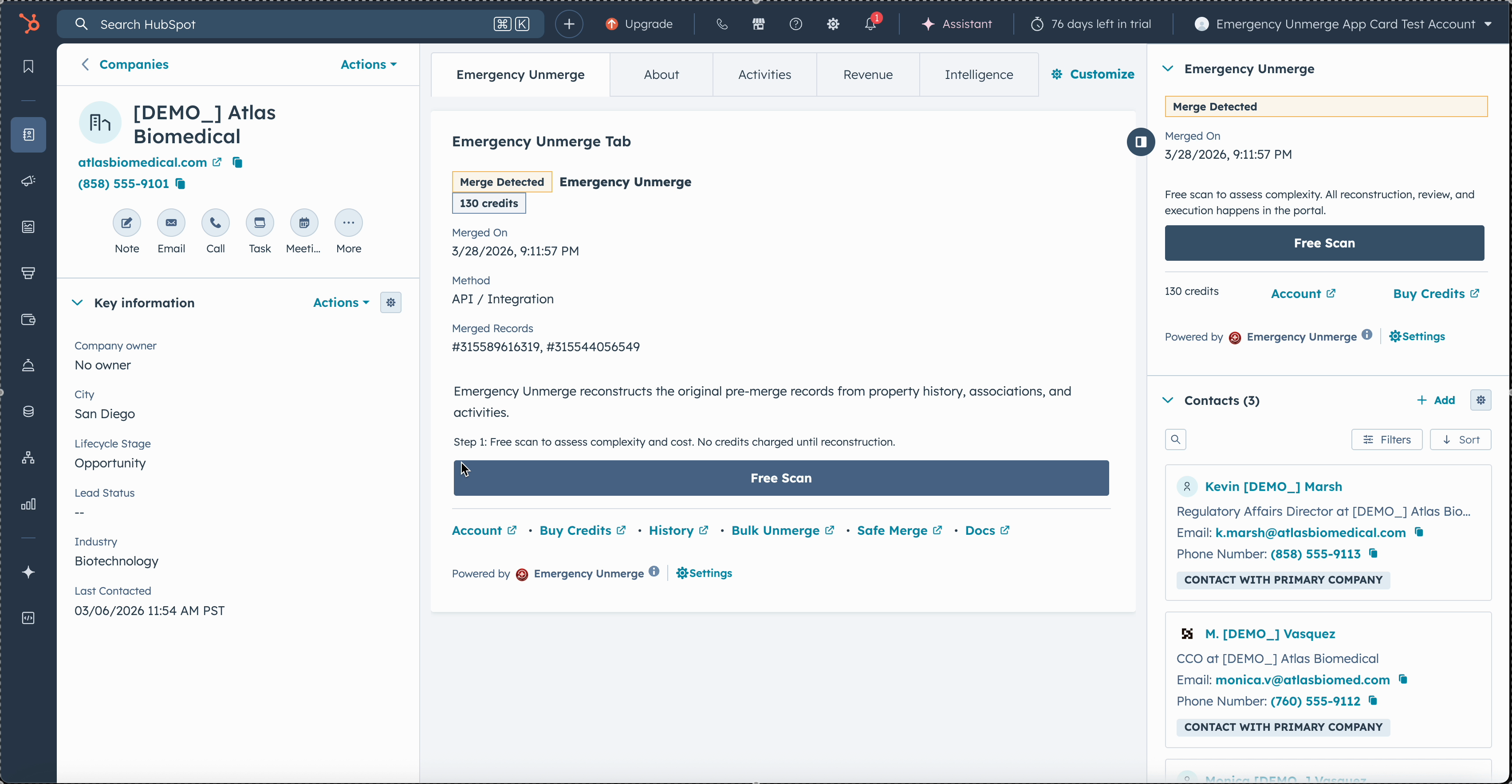Go back to Companies list
The image size is (1512, 784).
click(x=124, y=65)
